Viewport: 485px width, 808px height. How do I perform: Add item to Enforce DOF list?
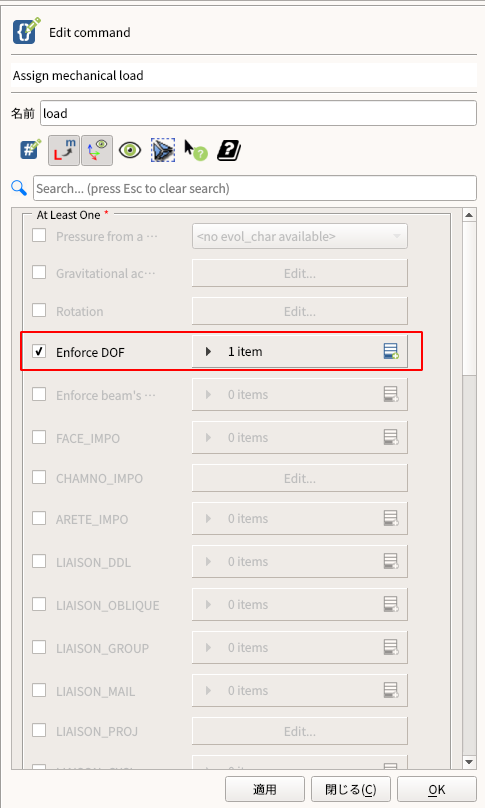[x=391, y=351]
